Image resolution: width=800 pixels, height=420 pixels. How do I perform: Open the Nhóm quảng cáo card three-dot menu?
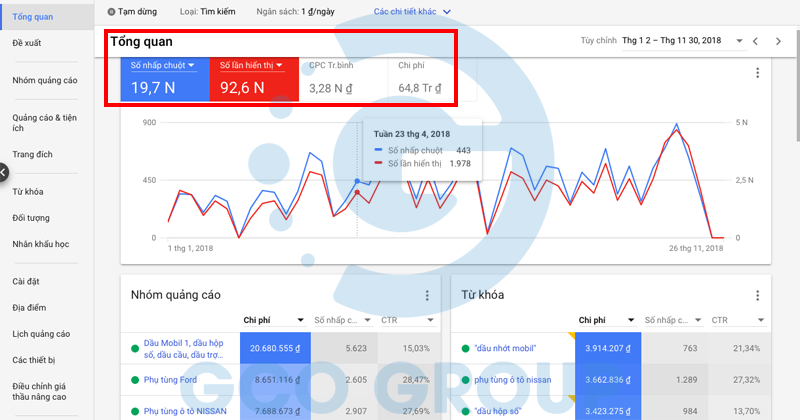tap(427, 296)
